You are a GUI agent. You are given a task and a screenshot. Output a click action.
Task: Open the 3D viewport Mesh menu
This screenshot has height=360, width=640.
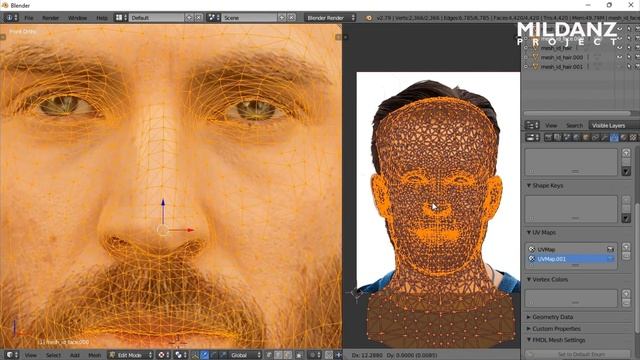[x=94, y=355]
